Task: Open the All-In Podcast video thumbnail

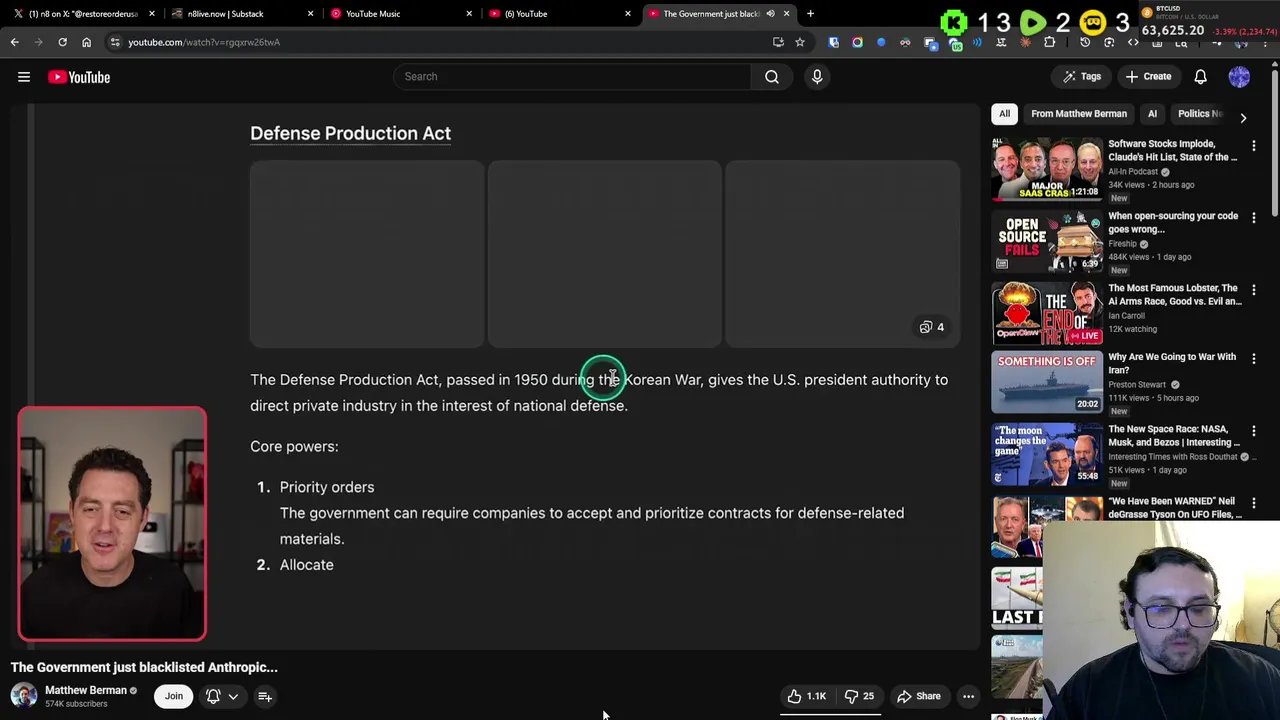Action: tap(1046, 169)
